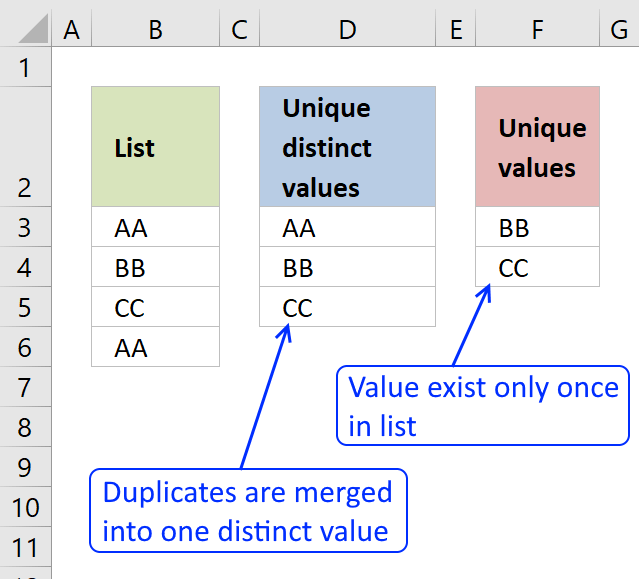Select row 10 header
This screenshot has width=639, height=579.
25,507
